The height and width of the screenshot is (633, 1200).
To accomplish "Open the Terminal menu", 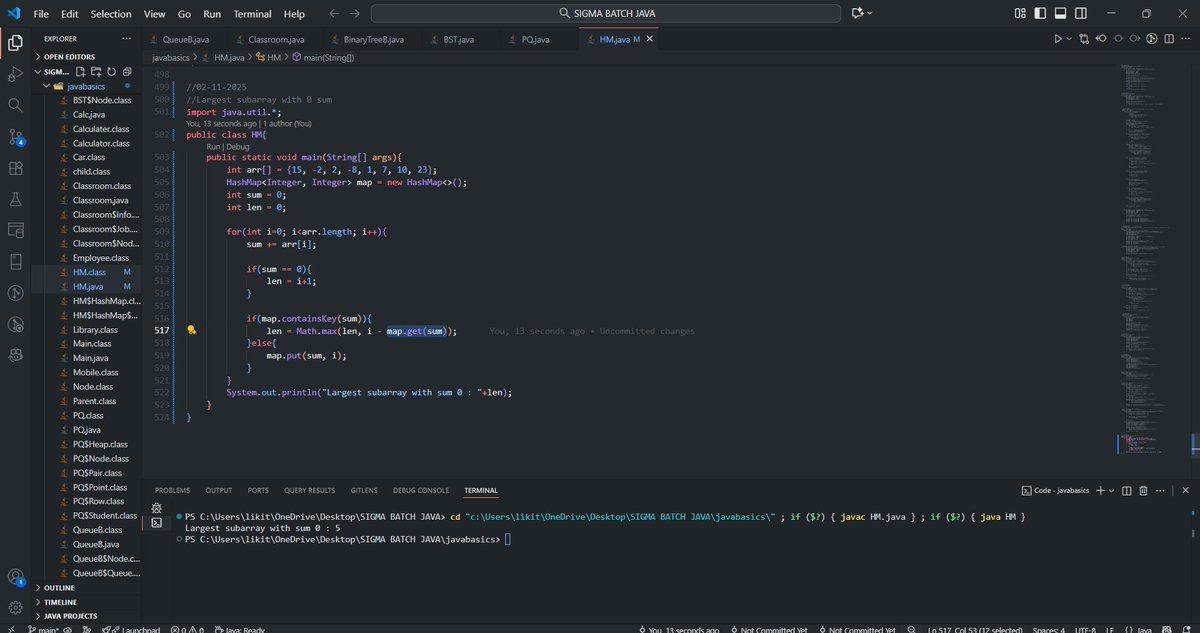I will pyautogui.click(x=251, y=13).
